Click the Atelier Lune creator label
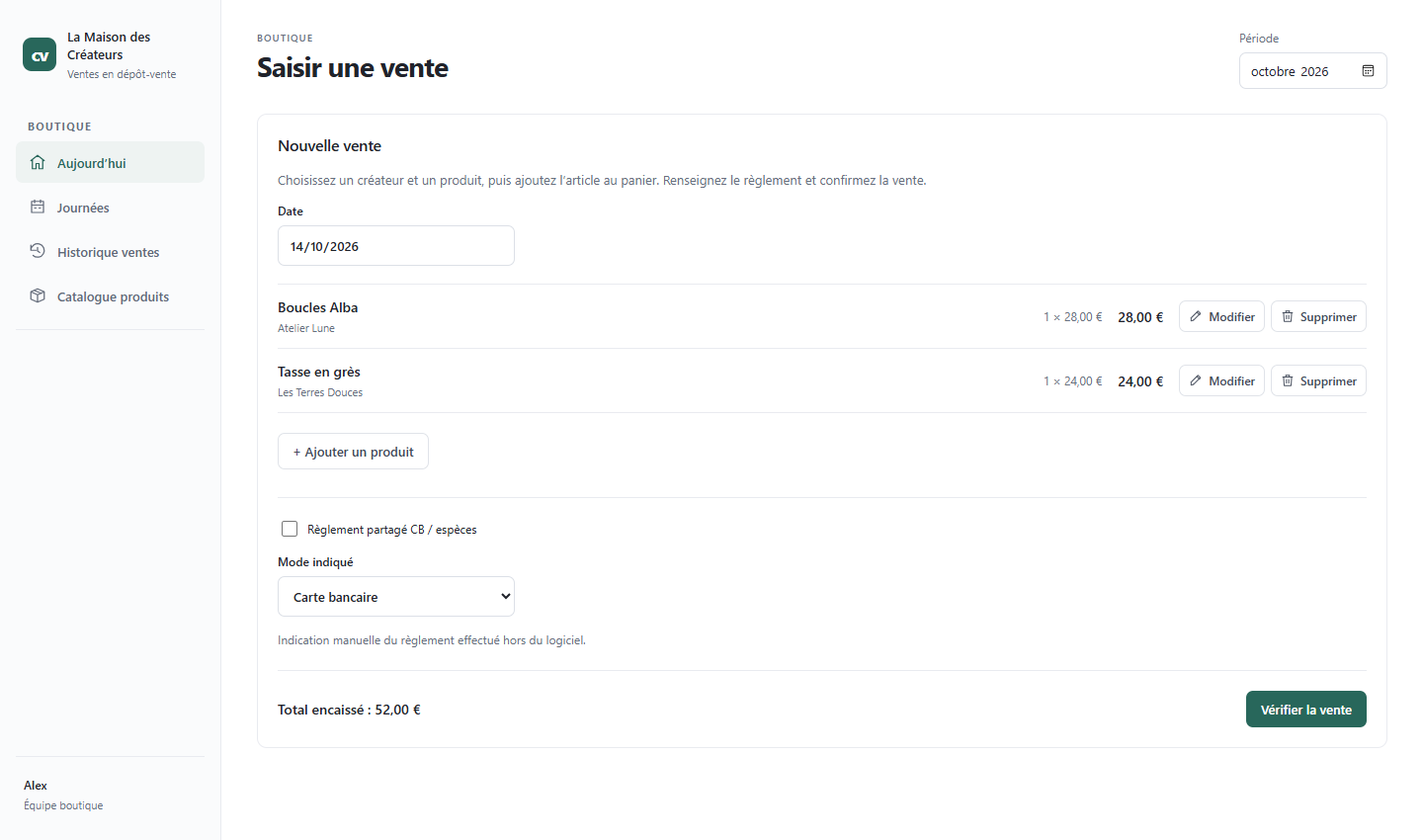1423x840 pixels. (306, 328)
